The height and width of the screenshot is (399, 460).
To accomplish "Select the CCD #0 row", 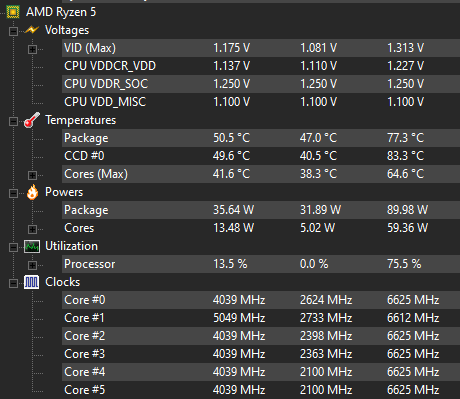I will pyautogui.click(x=261, y=156).
